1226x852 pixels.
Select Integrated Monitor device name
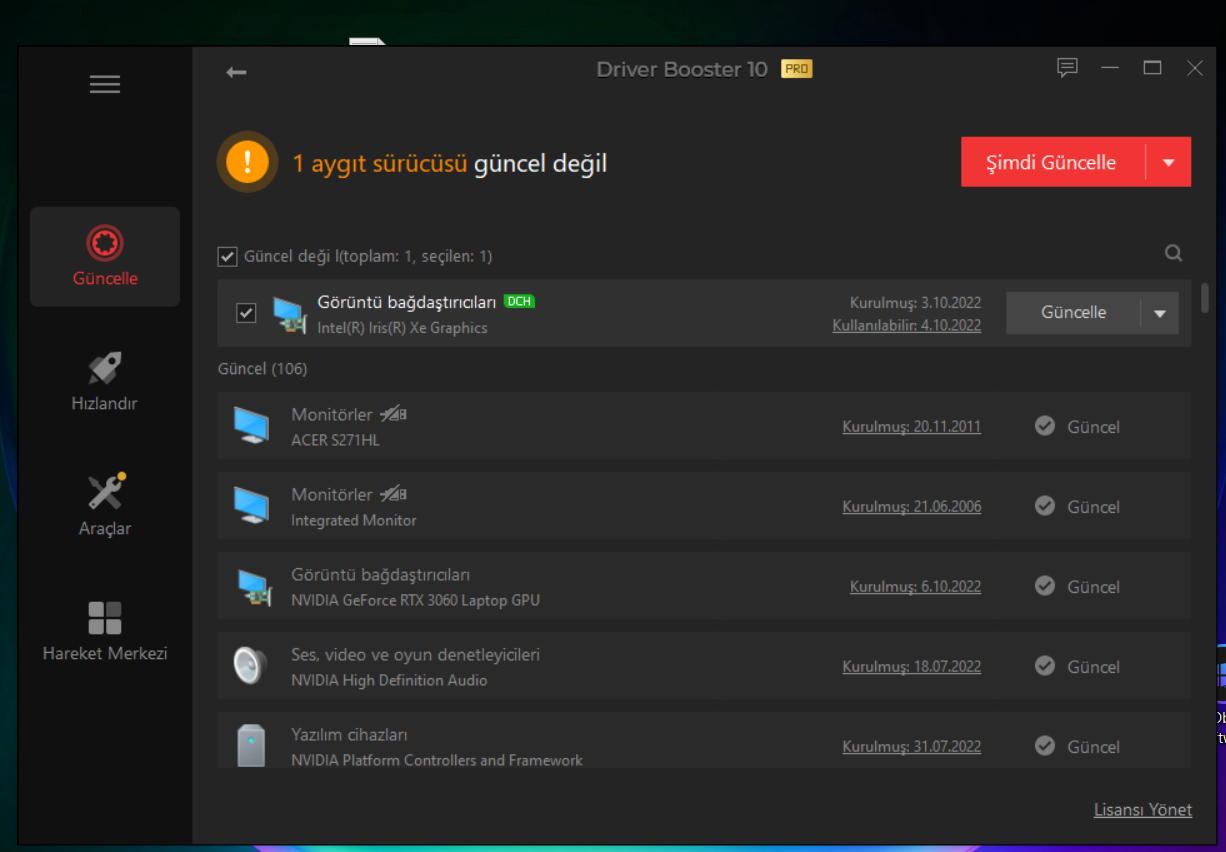click(354, 520)
